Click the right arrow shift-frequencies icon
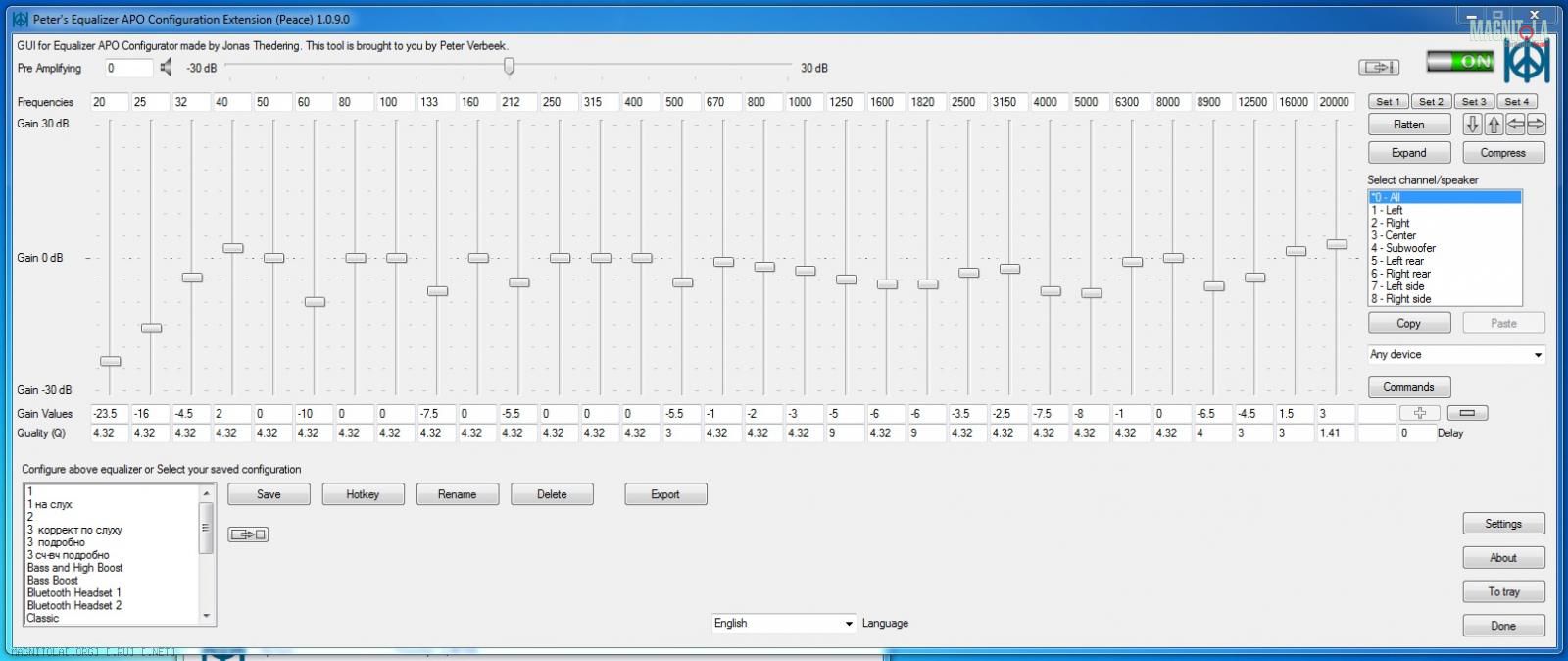The height and width of the screenshot is (661, 1568). coord(1536,125)
